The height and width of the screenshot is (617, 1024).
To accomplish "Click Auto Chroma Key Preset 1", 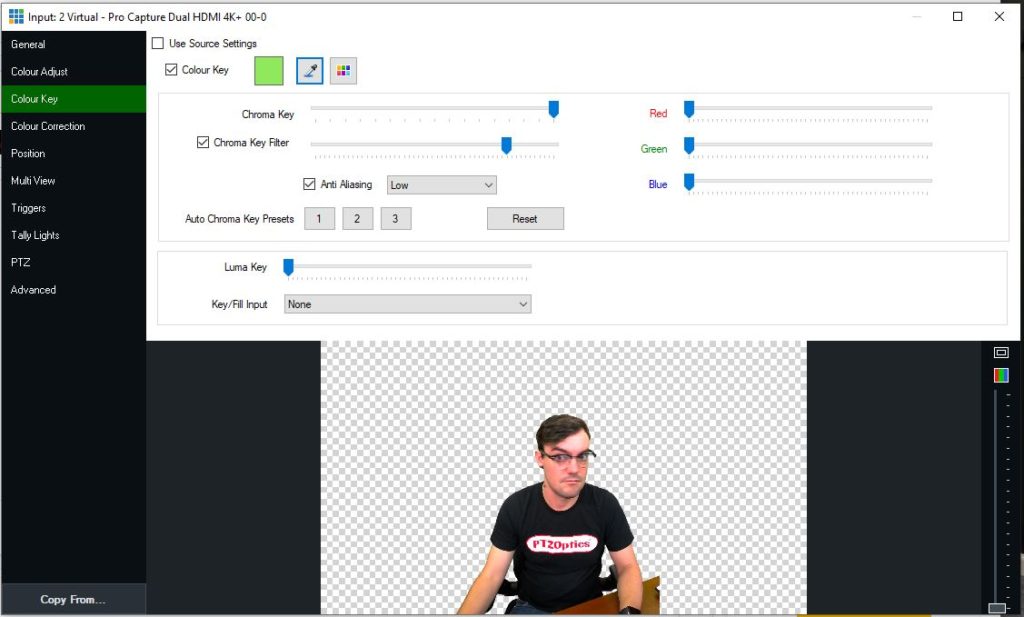I will (319, 218).
